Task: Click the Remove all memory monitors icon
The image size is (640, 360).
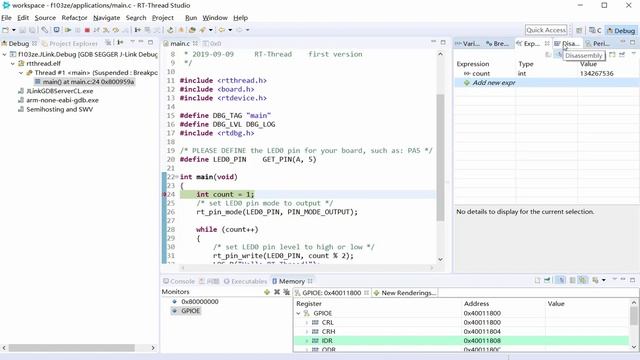Action: (x=286, y=292)
